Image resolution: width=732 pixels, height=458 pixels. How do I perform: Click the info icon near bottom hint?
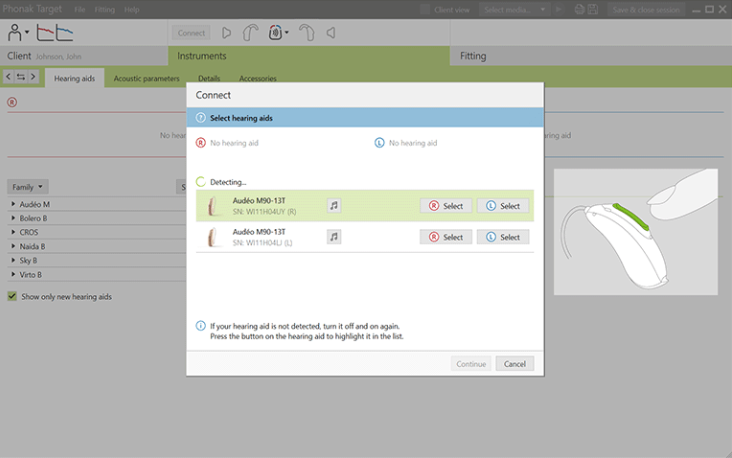pos(201,325)
